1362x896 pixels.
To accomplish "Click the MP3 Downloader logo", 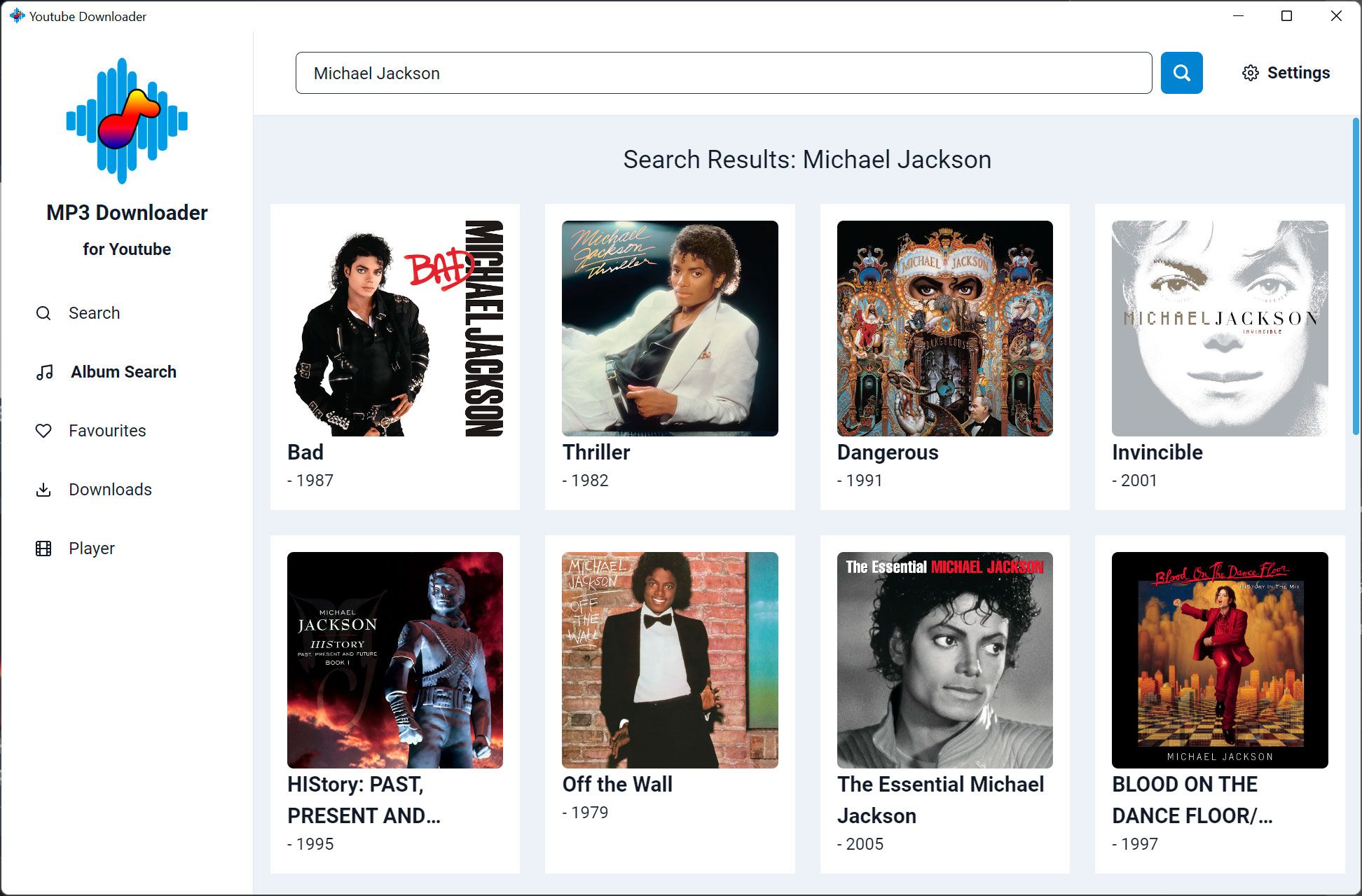I will [127, 120].
